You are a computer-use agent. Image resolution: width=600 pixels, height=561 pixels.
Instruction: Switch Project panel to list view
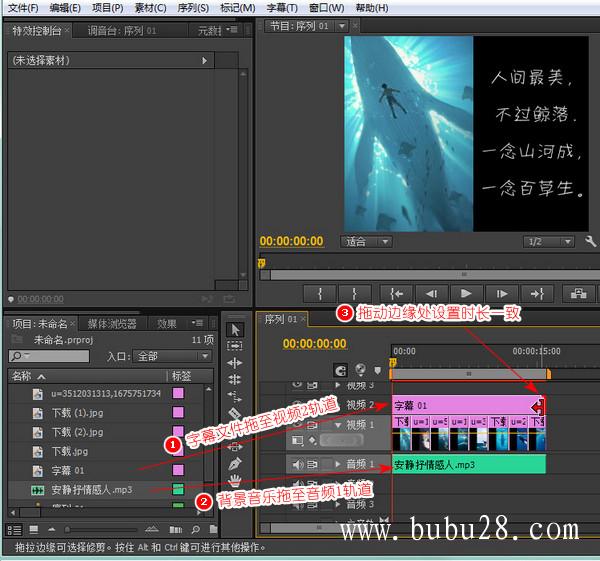coord(15,530)
